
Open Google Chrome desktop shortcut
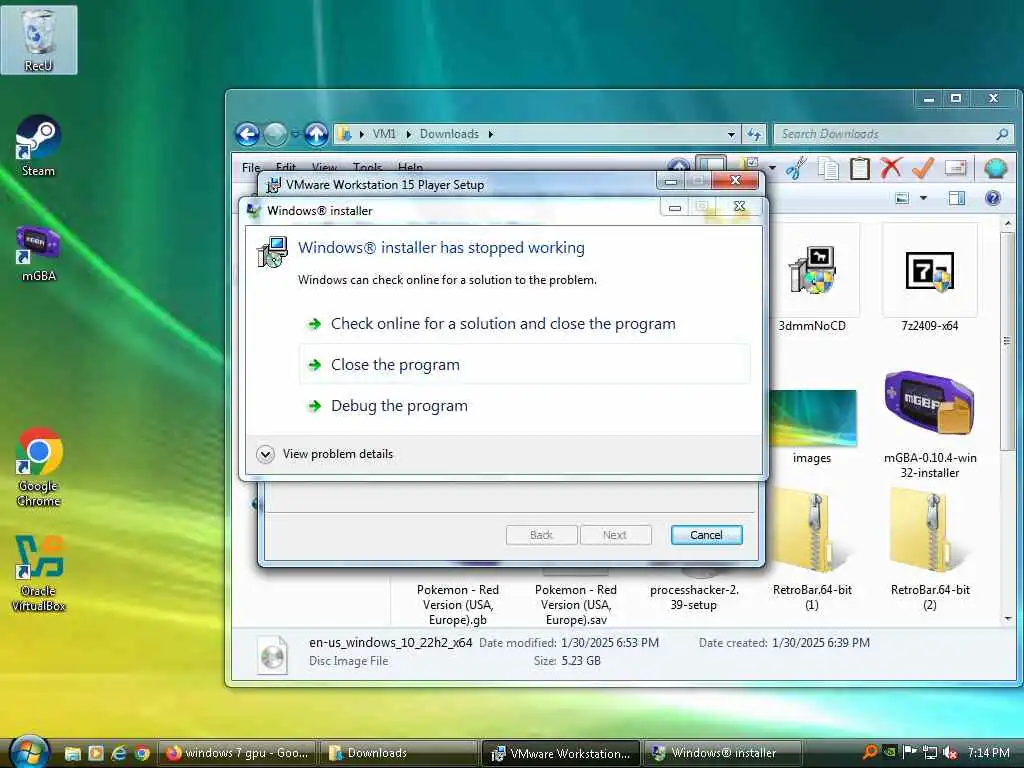[x=39, y=468]
